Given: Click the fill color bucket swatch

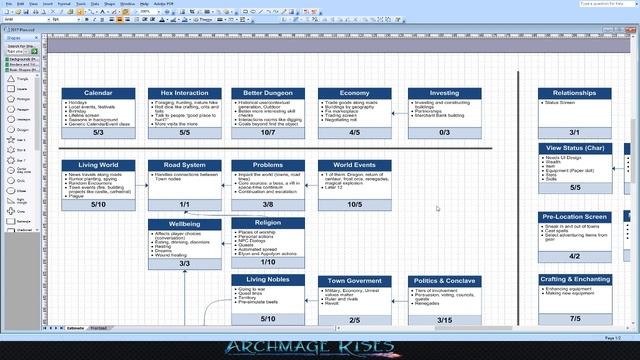Looking at the screenshot, I should tap(184, 20).
